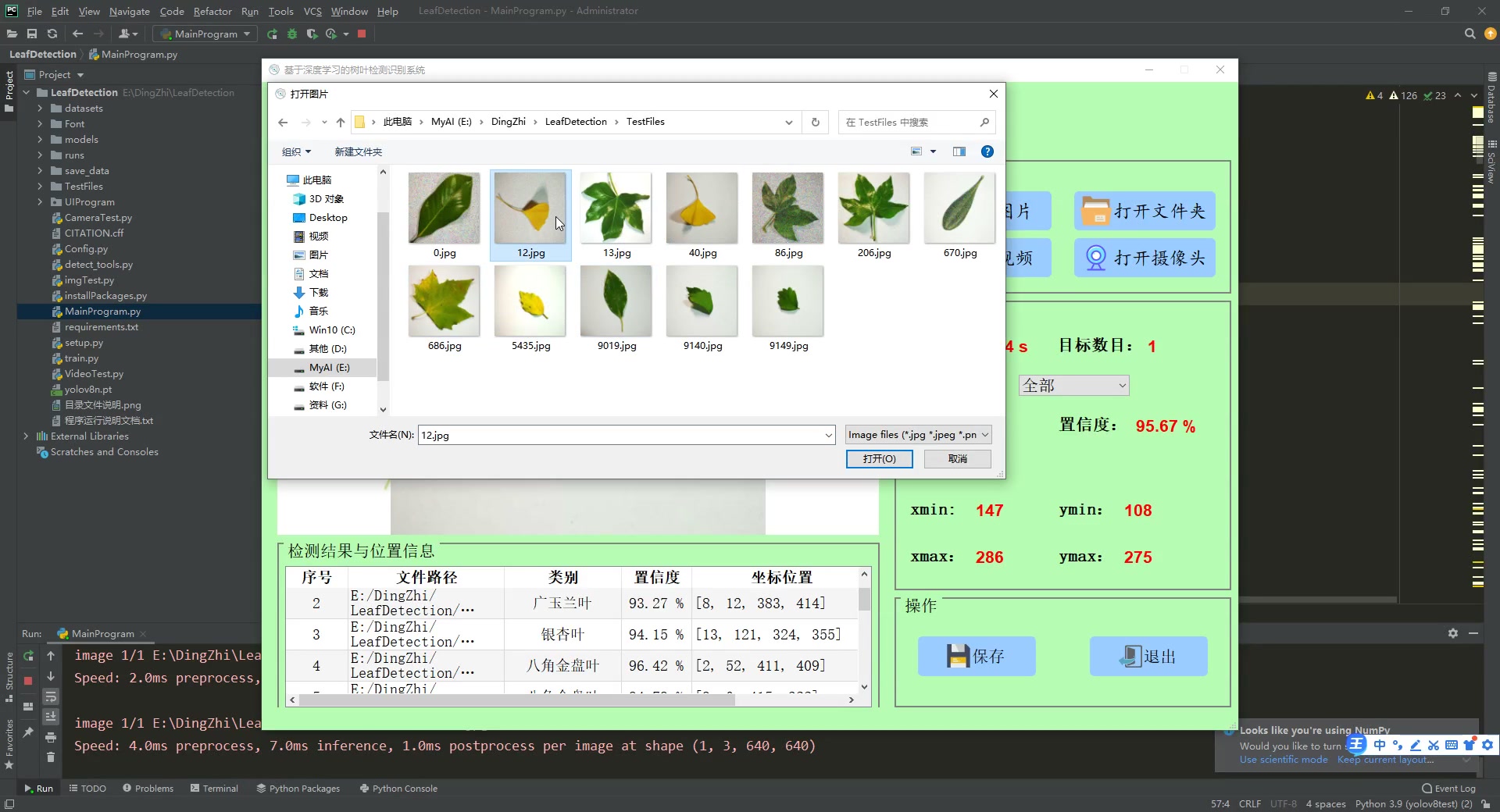Confirm selection with the 打开(O) button
Viewport: 1500px width, 812px height.
(879, 459)
